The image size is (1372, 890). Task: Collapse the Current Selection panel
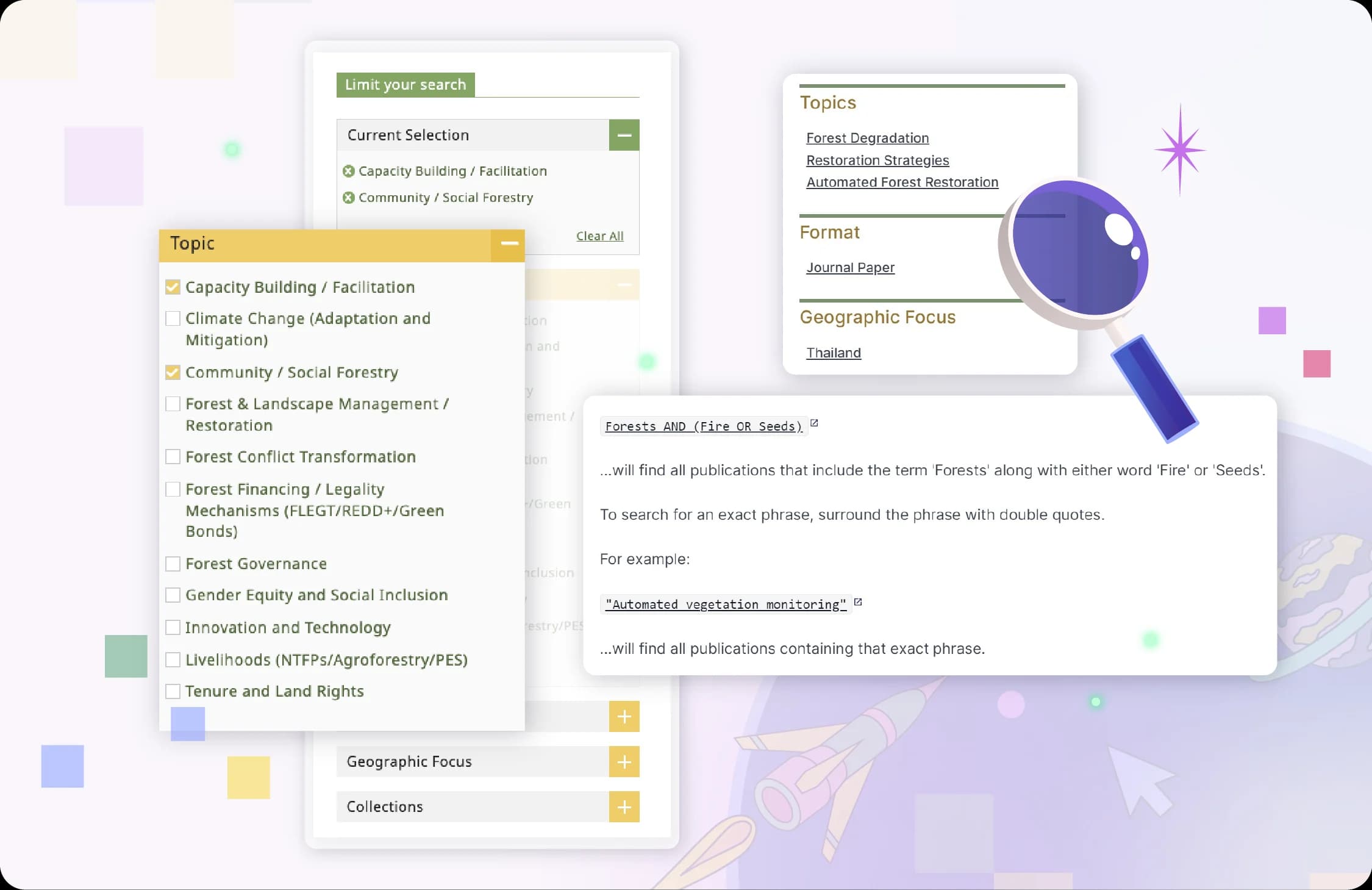pyautogui.click(x=624, y=134)
